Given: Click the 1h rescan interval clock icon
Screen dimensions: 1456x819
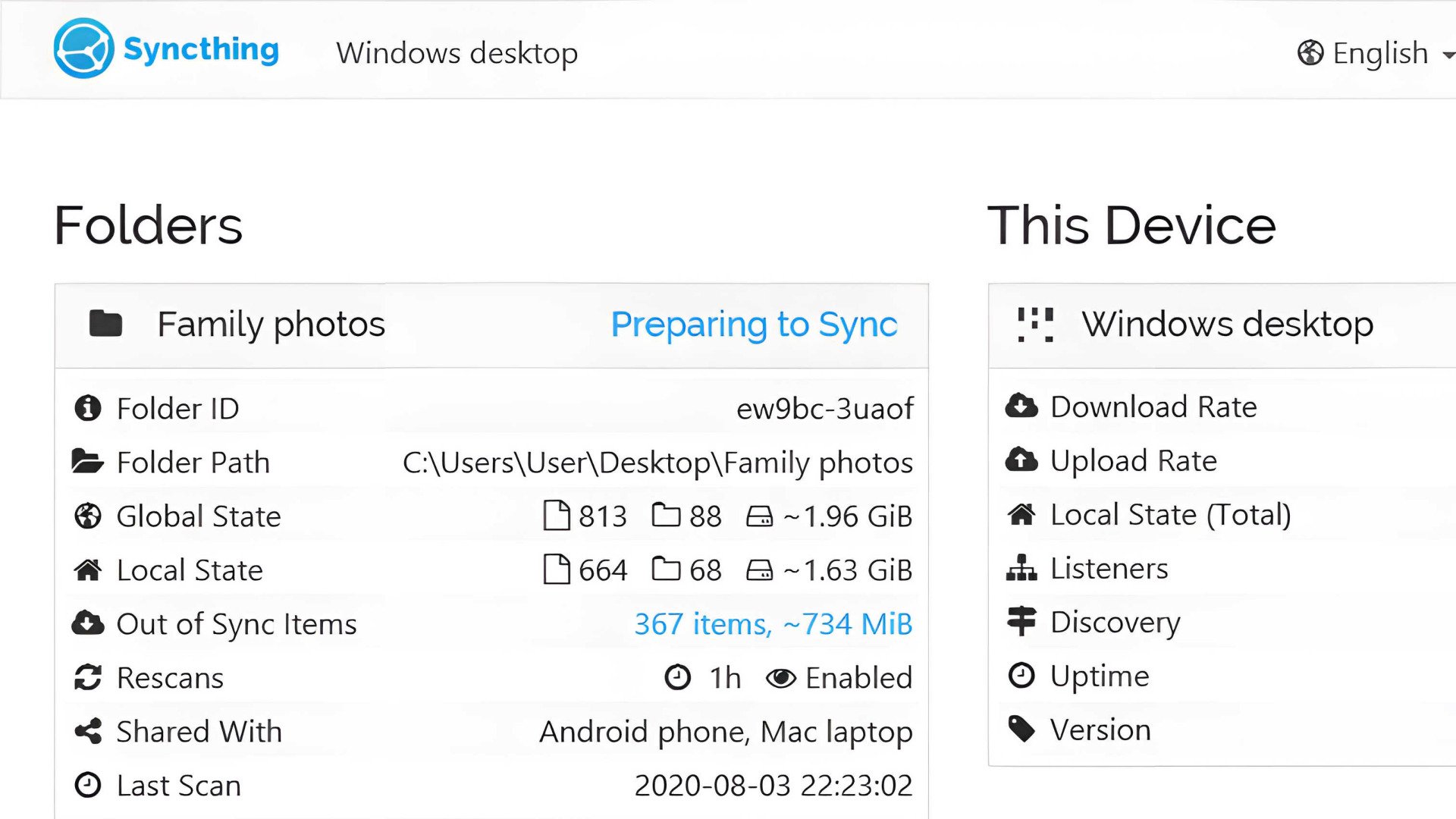Looking at the screenshot, I should pos(677,677).
